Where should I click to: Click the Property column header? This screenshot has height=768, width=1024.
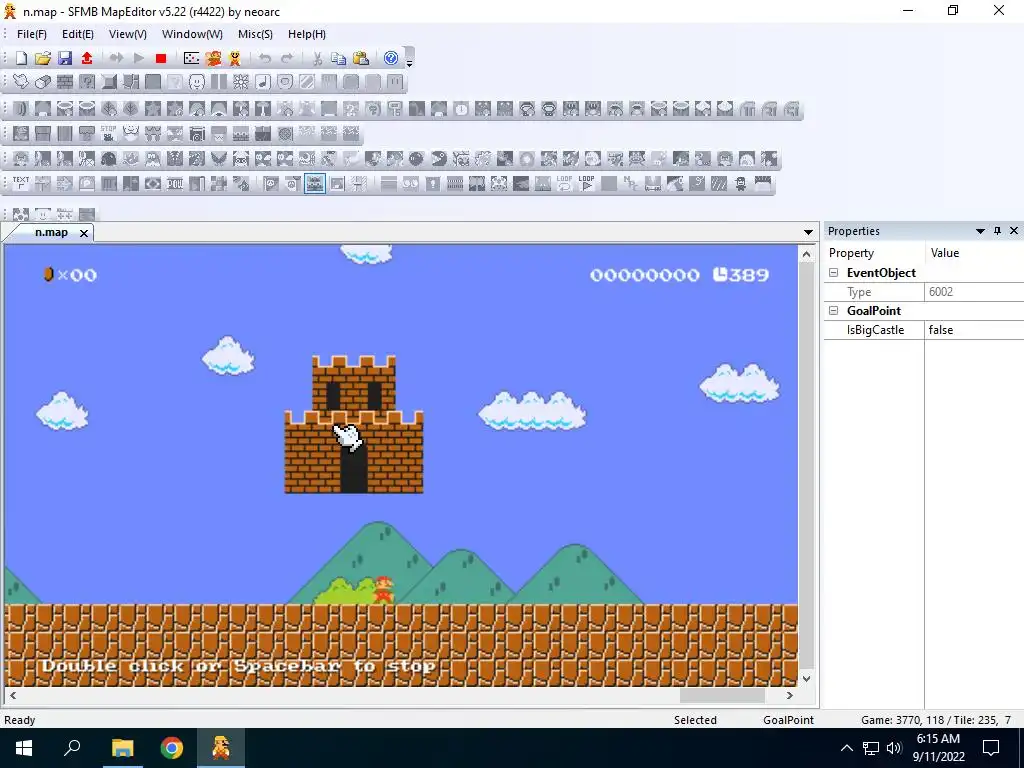click(874, 253)
